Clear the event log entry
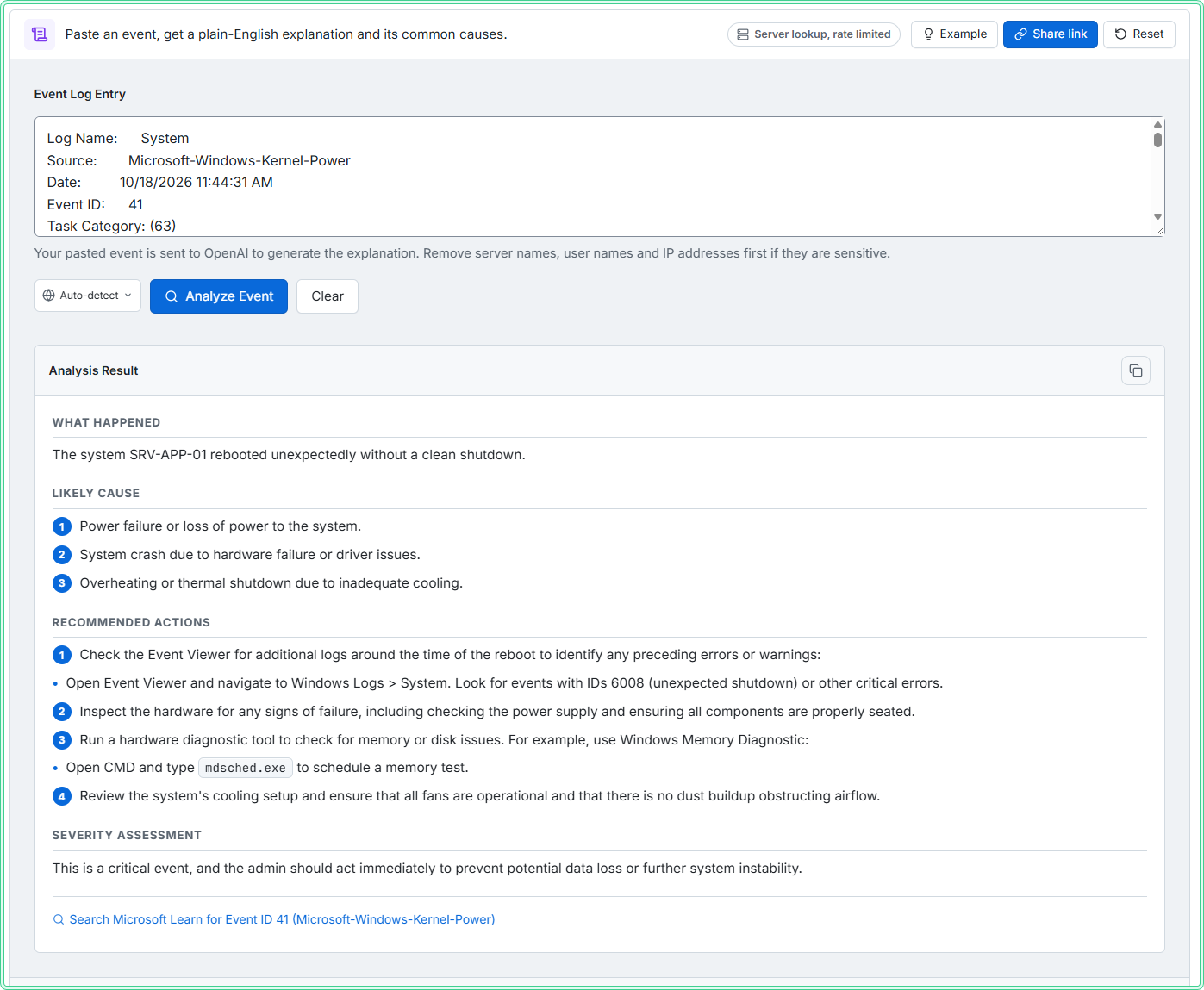 tap(328, 296)
